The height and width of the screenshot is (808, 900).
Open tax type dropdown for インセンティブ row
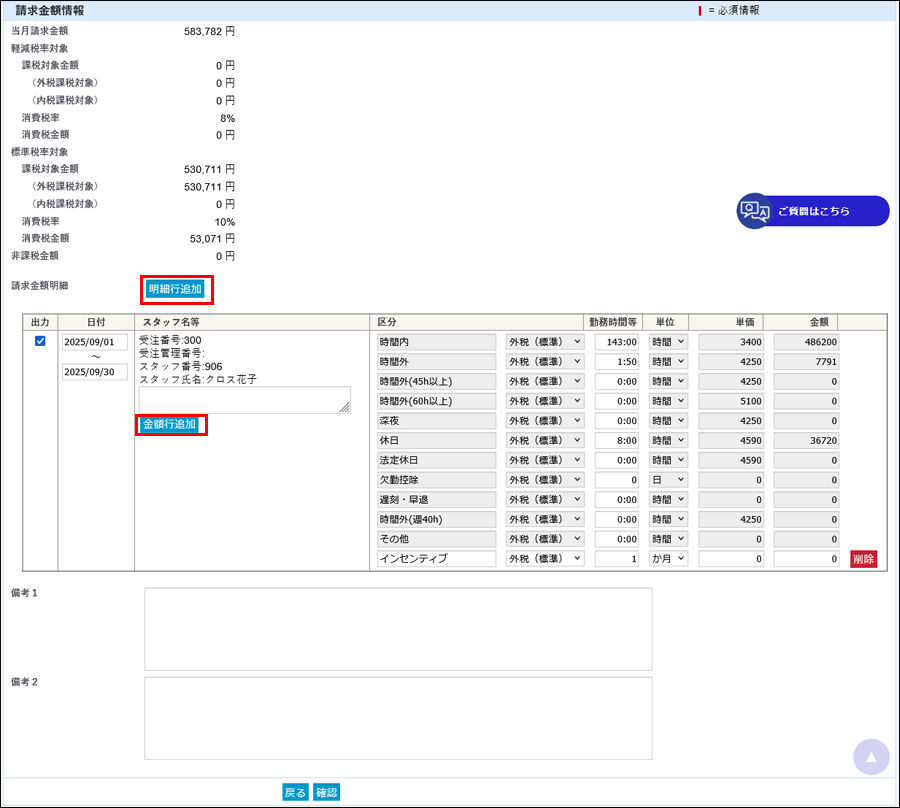point(545,558)
